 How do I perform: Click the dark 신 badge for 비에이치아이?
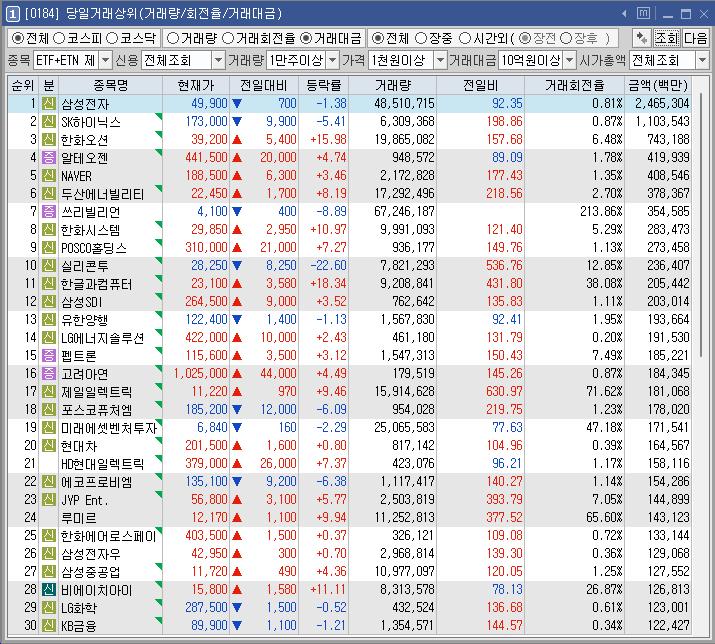click(x=48, y=590)
